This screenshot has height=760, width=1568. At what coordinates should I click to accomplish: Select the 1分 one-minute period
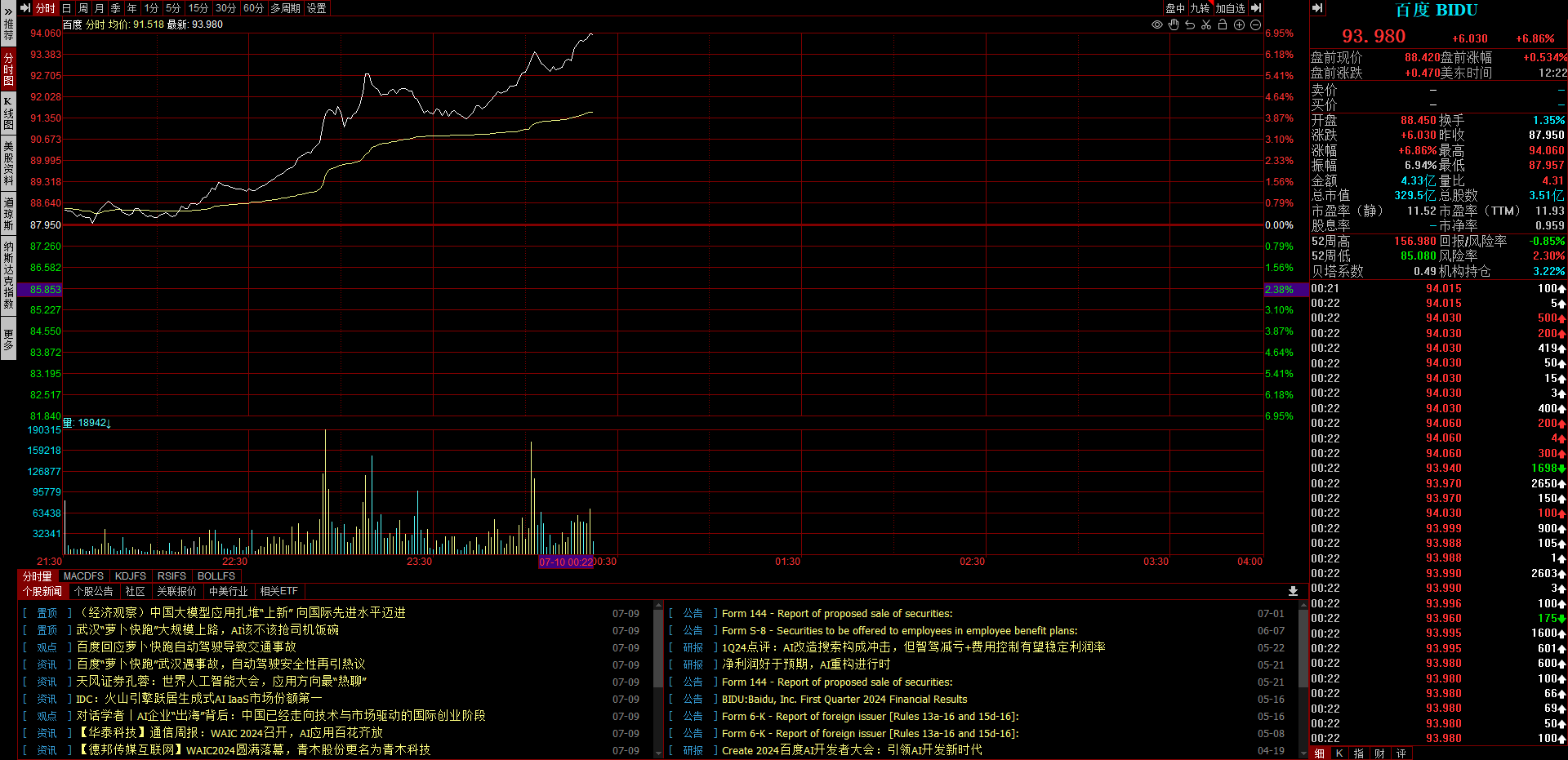152,8
